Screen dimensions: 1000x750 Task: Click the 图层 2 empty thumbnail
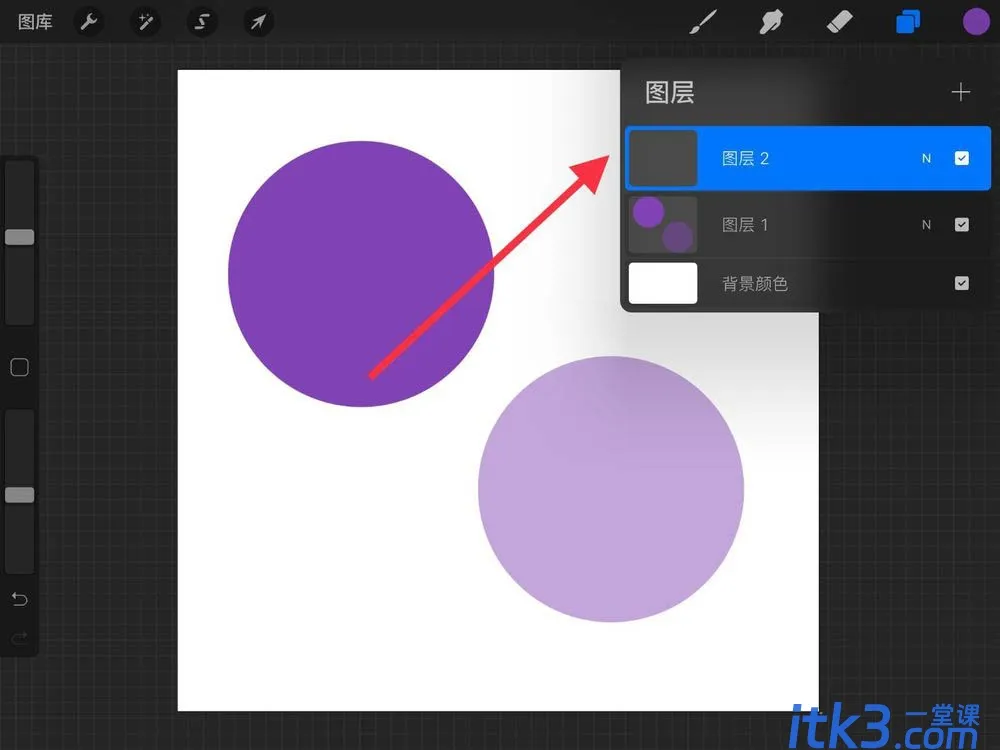(663, 158)
